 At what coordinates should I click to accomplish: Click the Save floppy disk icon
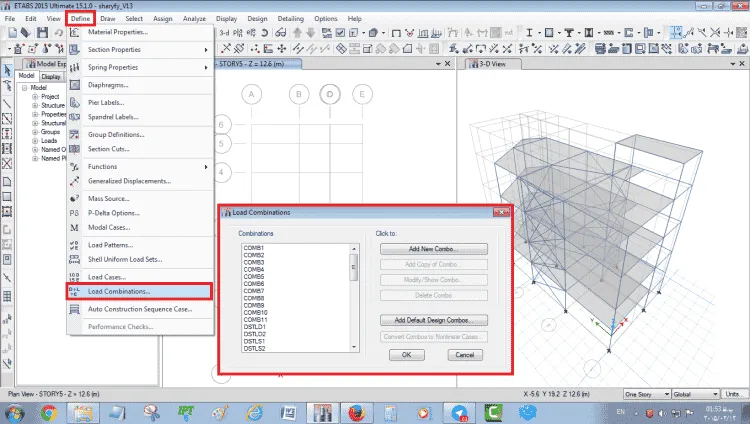pos(43,33)
